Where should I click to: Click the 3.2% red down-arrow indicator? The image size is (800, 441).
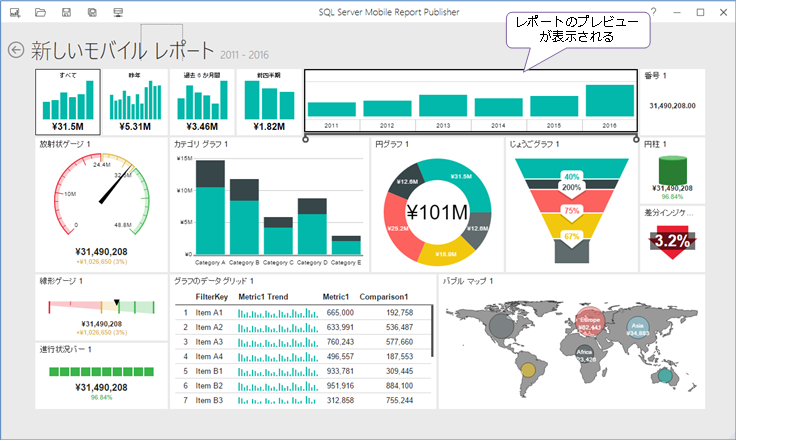pos(672,241)
